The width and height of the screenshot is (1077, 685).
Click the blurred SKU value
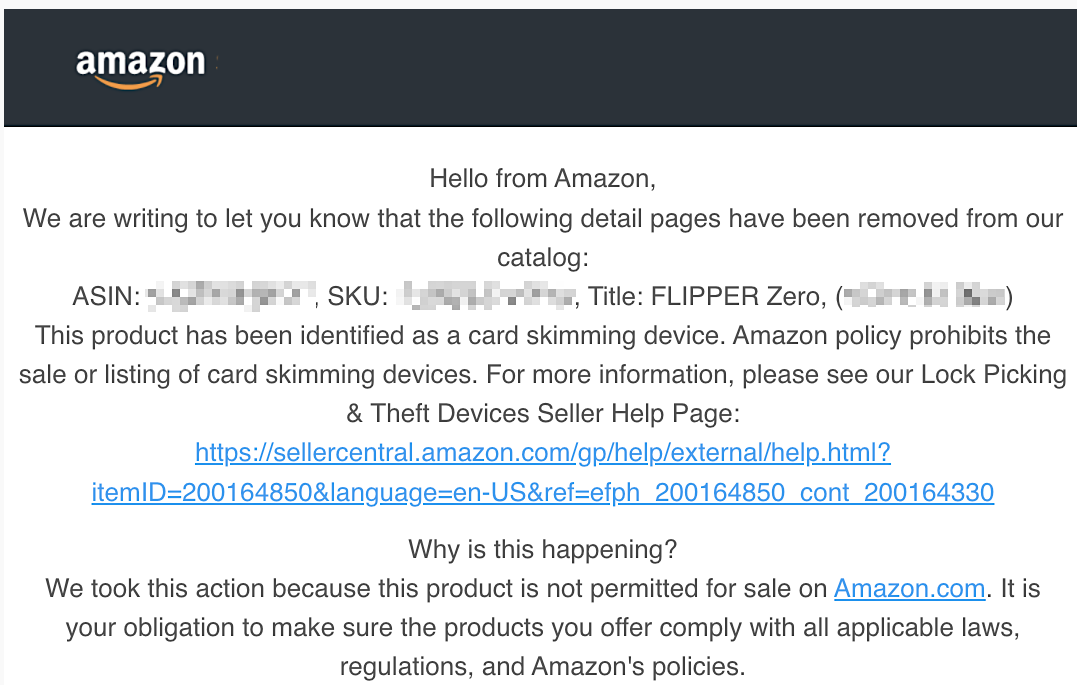tap(486, 296)
